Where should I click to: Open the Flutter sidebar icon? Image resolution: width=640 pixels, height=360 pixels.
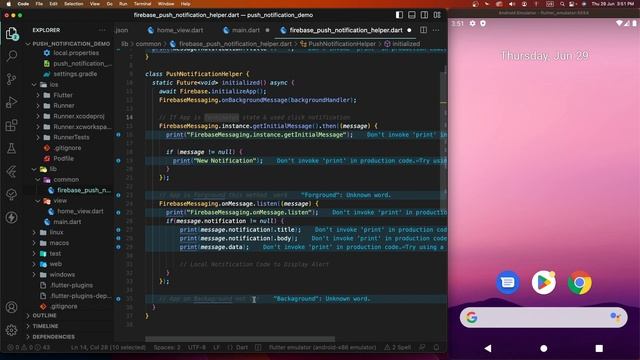click(x=11, y=171)
